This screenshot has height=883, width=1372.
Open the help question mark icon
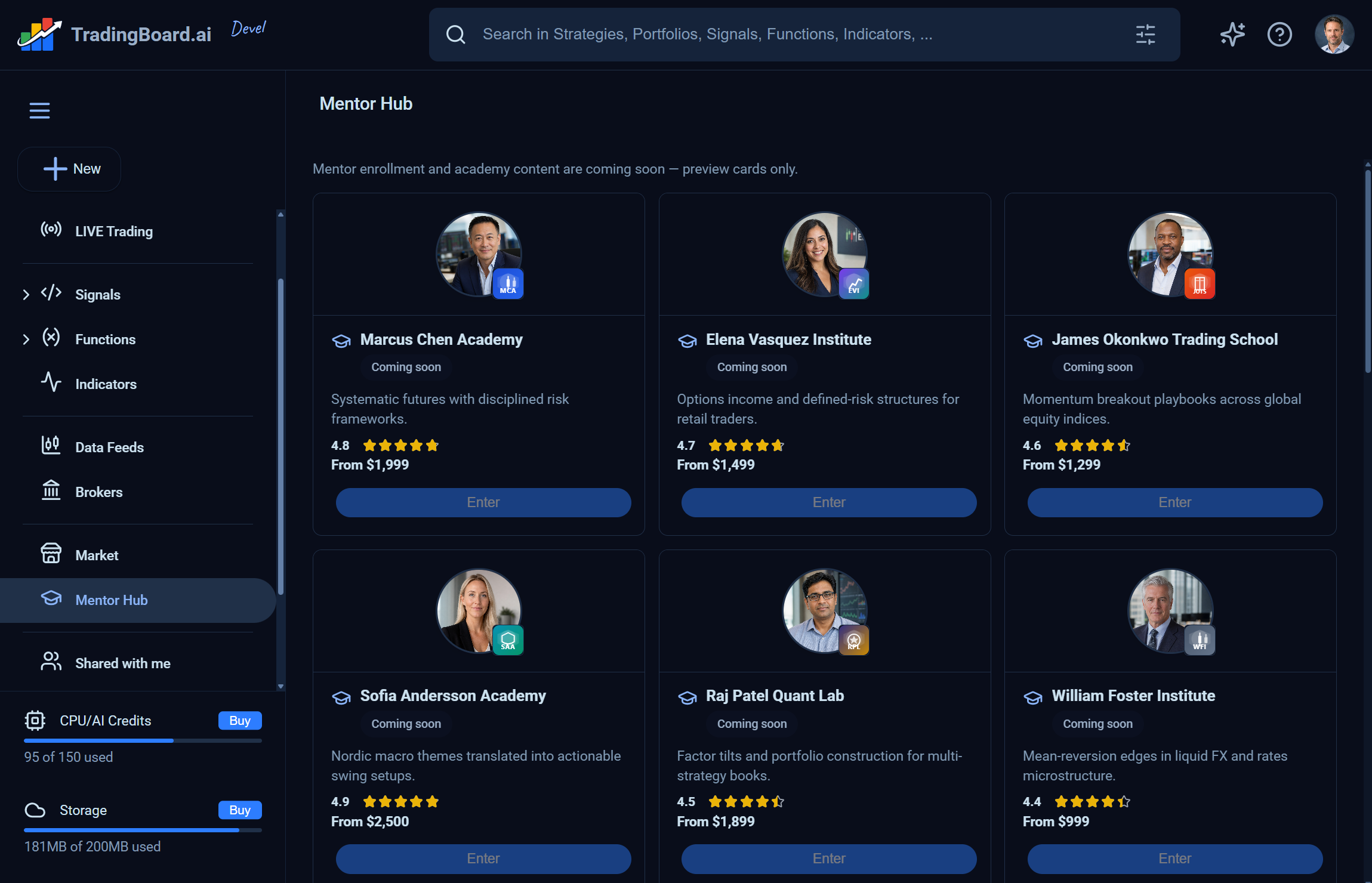(1279, 35)
